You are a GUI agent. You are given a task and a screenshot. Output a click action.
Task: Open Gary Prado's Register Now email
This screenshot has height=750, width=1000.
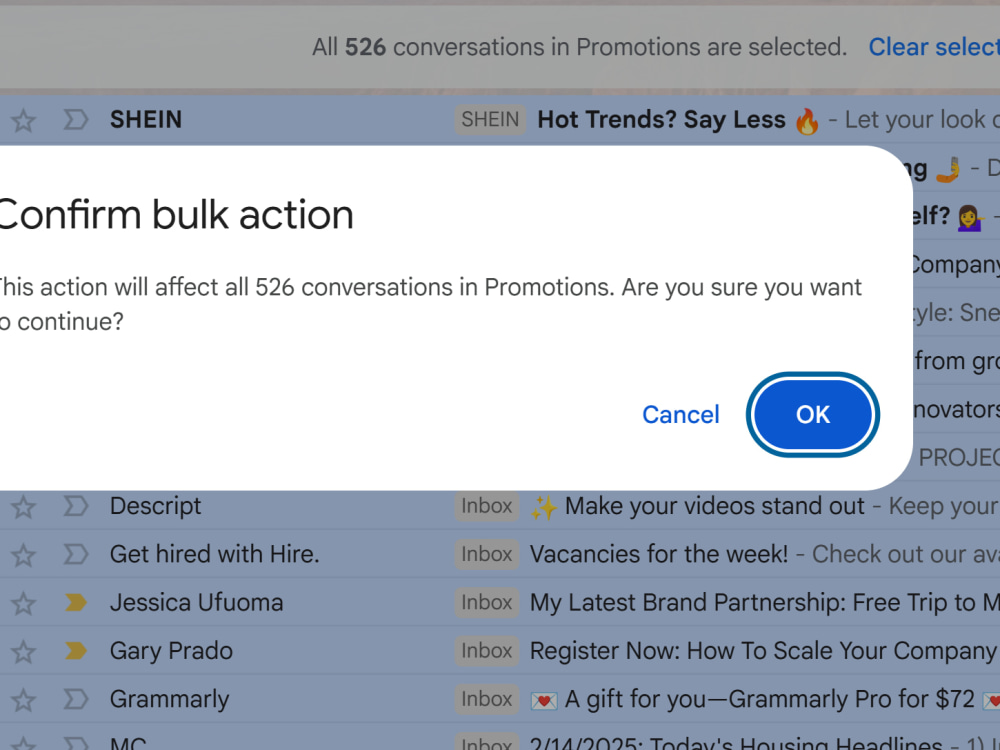pos(763,651)
